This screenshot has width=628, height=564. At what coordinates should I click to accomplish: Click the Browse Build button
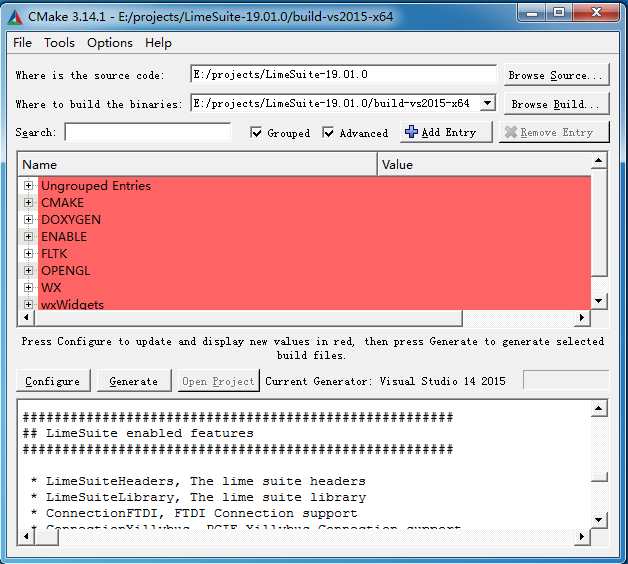(556, 104)
